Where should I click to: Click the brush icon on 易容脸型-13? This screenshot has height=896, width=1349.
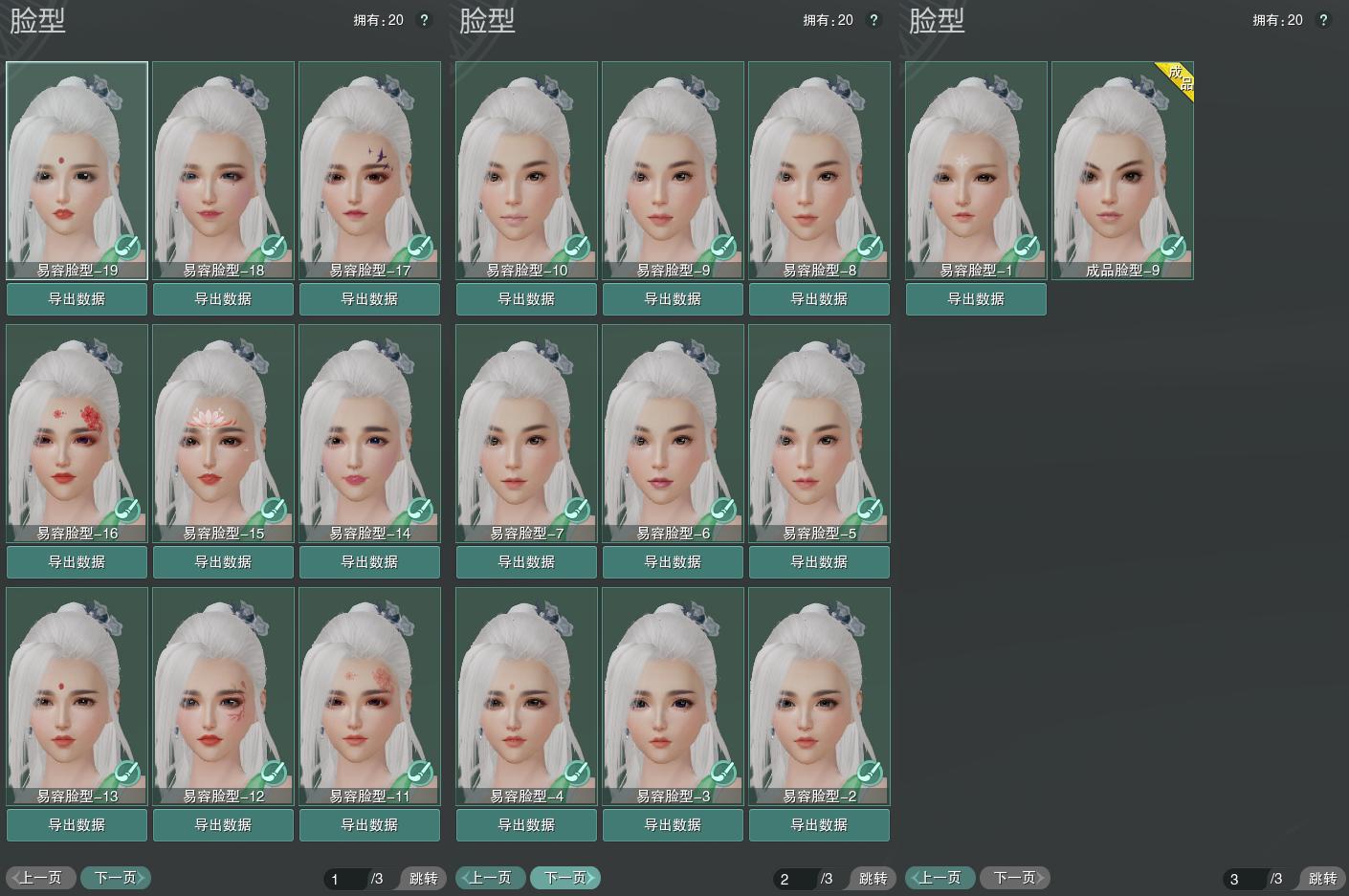pos(127,774)
